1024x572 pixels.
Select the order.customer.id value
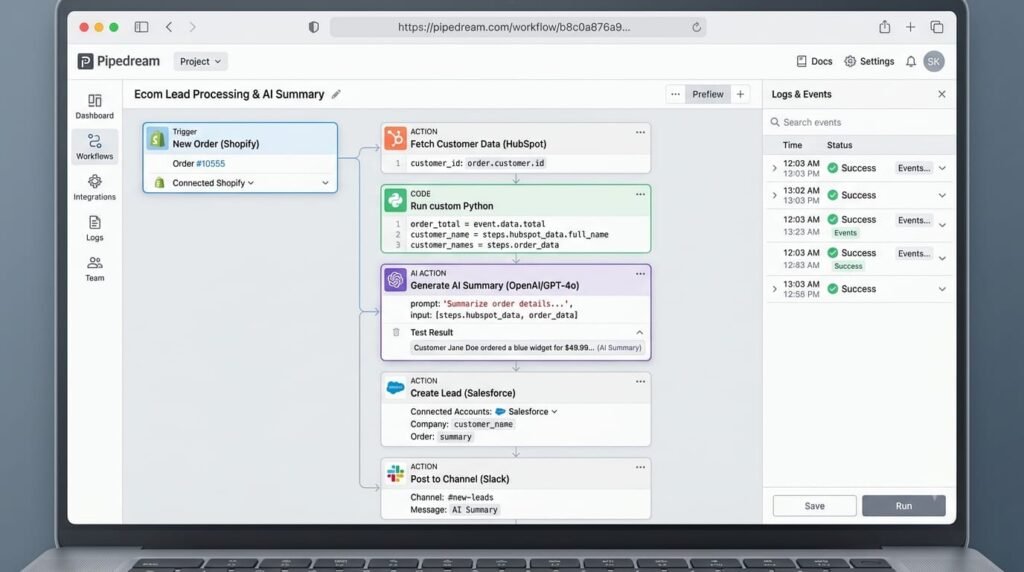(x=505, y=163)
